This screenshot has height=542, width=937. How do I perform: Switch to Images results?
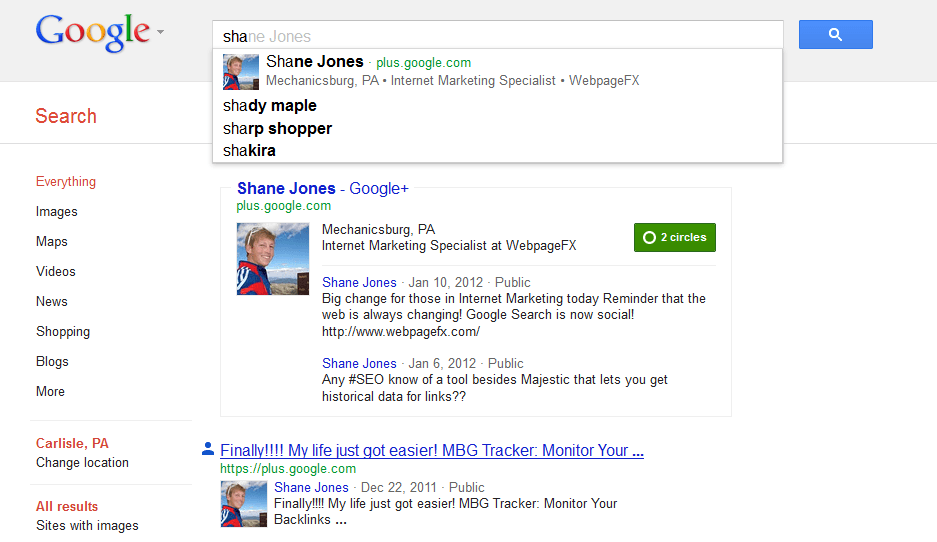click(x=57, y=212)
